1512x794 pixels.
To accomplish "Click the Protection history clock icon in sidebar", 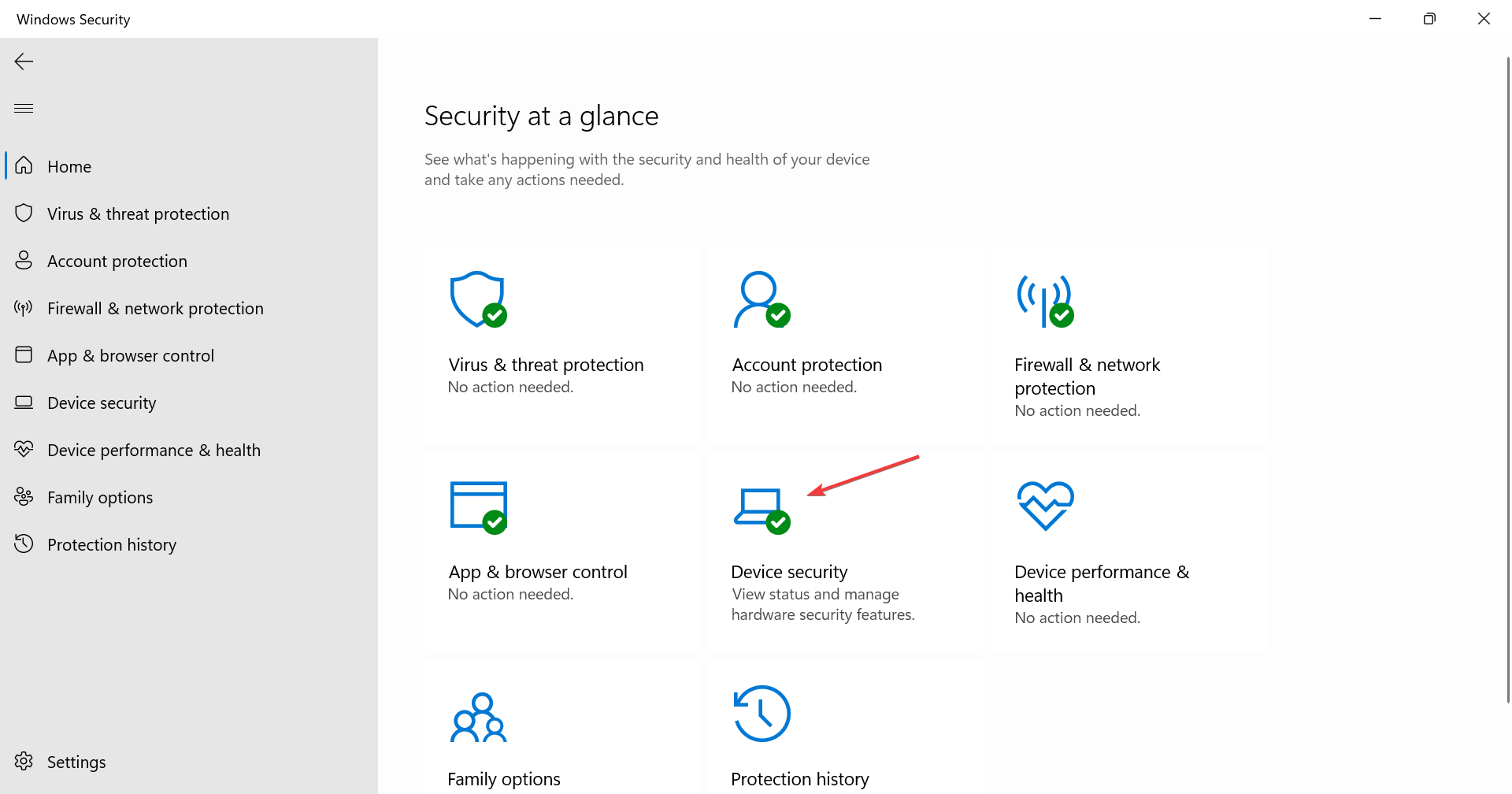I will 23,544.
